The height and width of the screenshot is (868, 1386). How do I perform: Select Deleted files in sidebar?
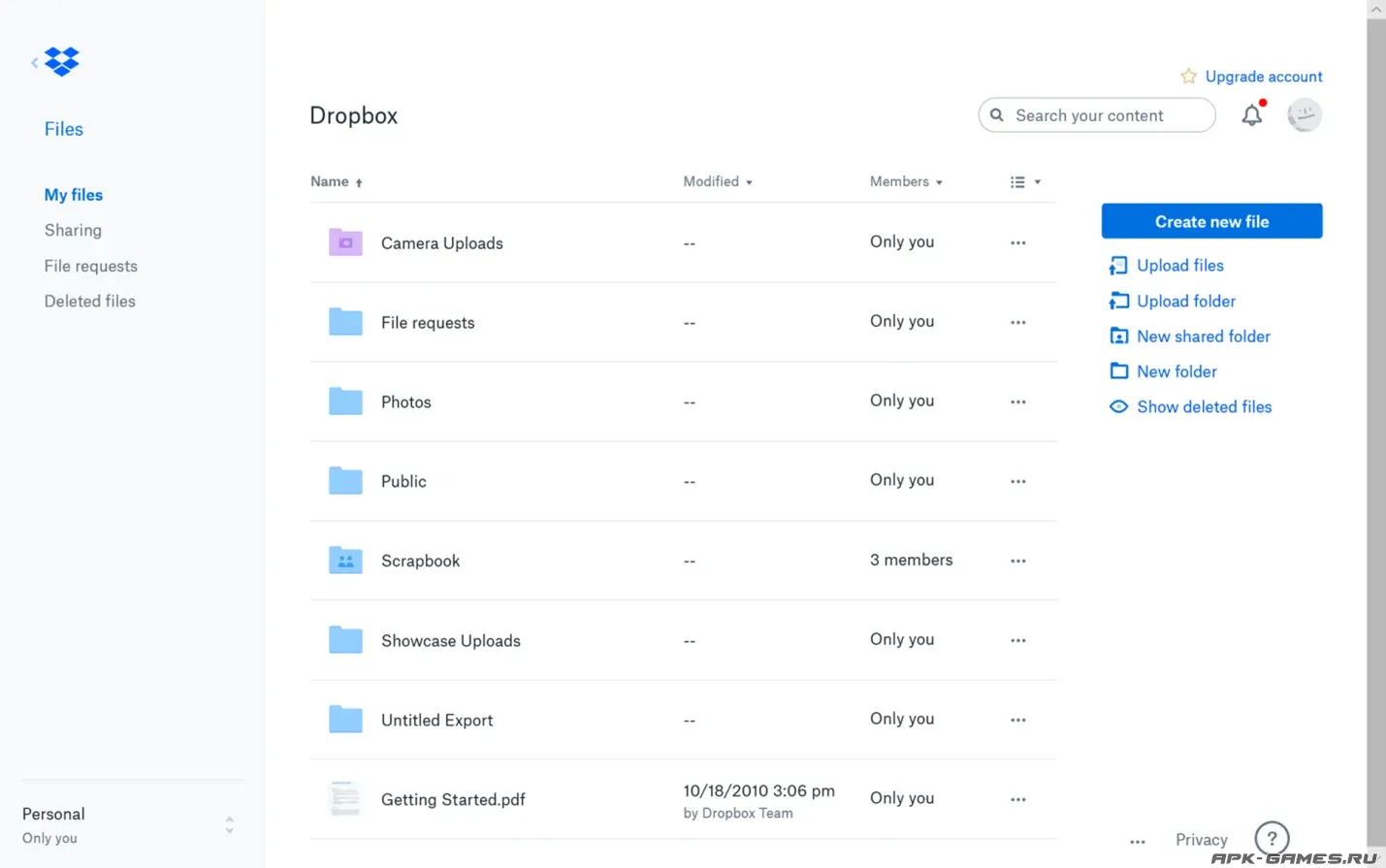tap(90, 301)
